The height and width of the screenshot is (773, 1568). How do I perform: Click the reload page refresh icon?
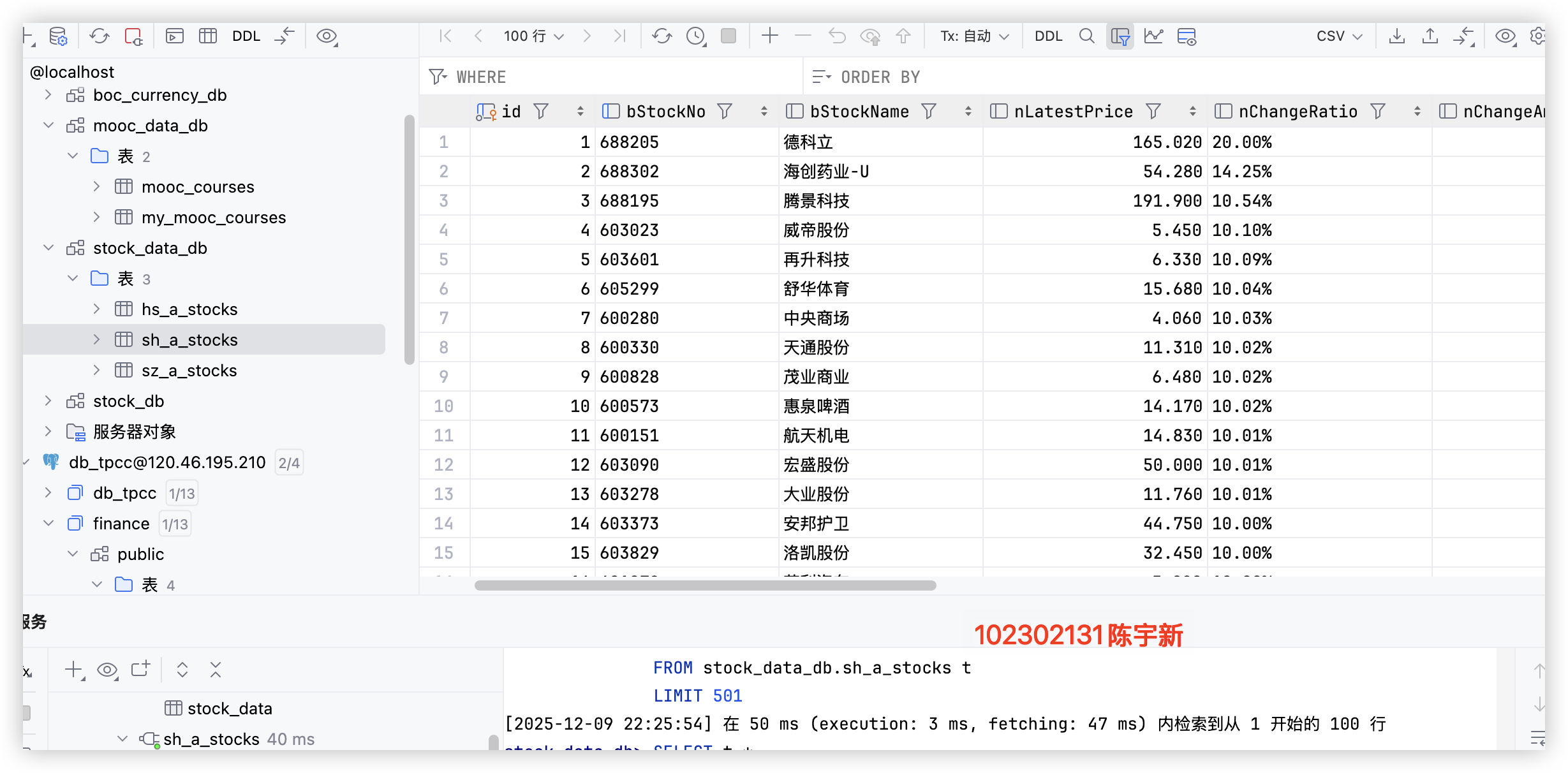662,36
